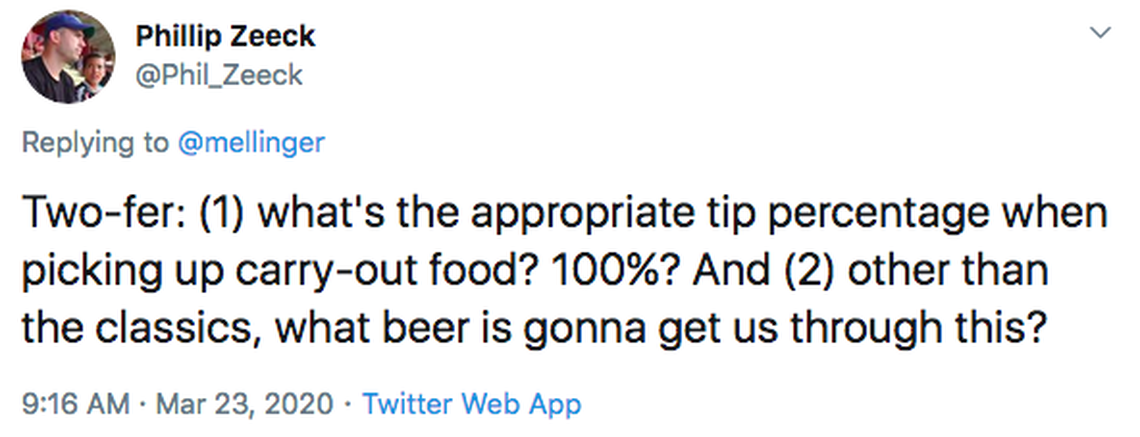
Task: Click the word "beer" in the tweet
Action: (x=497, y=329)
